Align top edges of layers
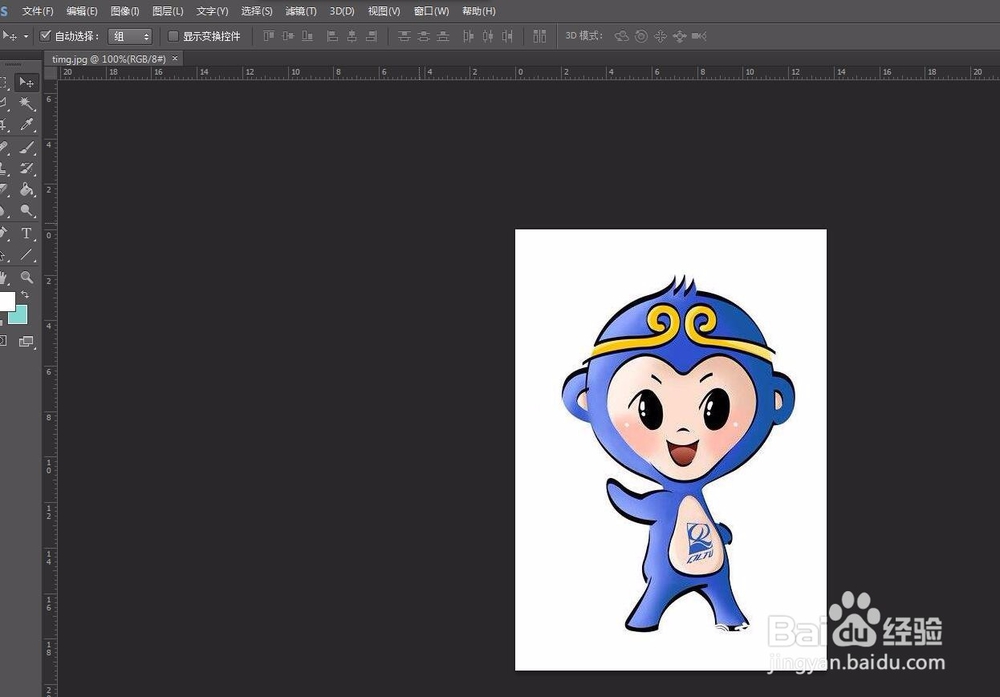The height and width of the screenshot is (697, 1000). (x=269, y=36)
